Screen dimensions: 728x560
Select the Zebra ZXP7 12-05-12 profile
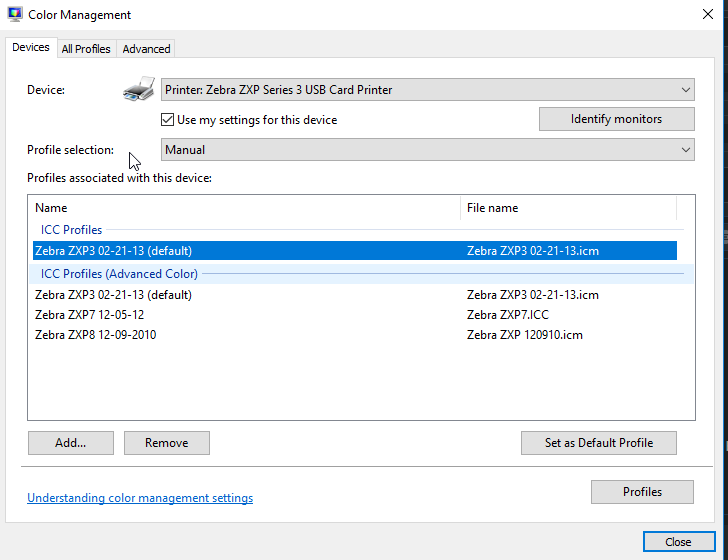click(89, 315)
